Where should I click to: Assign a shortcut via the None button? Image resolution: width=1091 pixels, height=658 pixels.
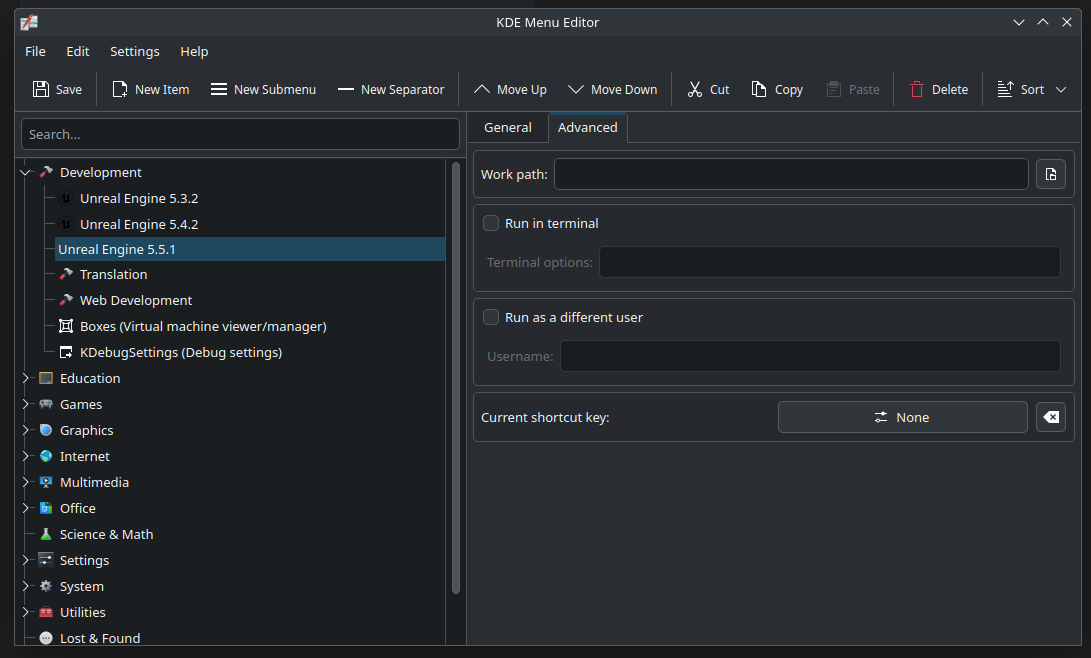click(x=902, y=417)
